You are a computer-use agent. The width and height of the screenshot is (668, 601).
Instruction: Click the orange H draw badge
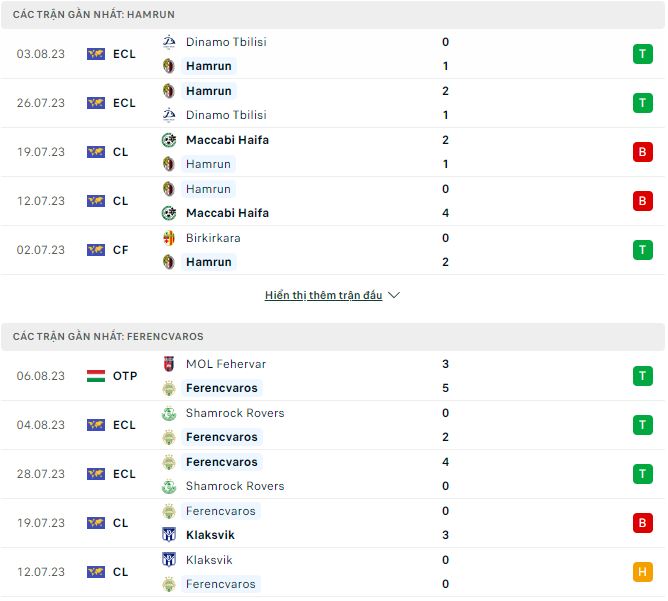pyautogui.click(x=641, y=572)
